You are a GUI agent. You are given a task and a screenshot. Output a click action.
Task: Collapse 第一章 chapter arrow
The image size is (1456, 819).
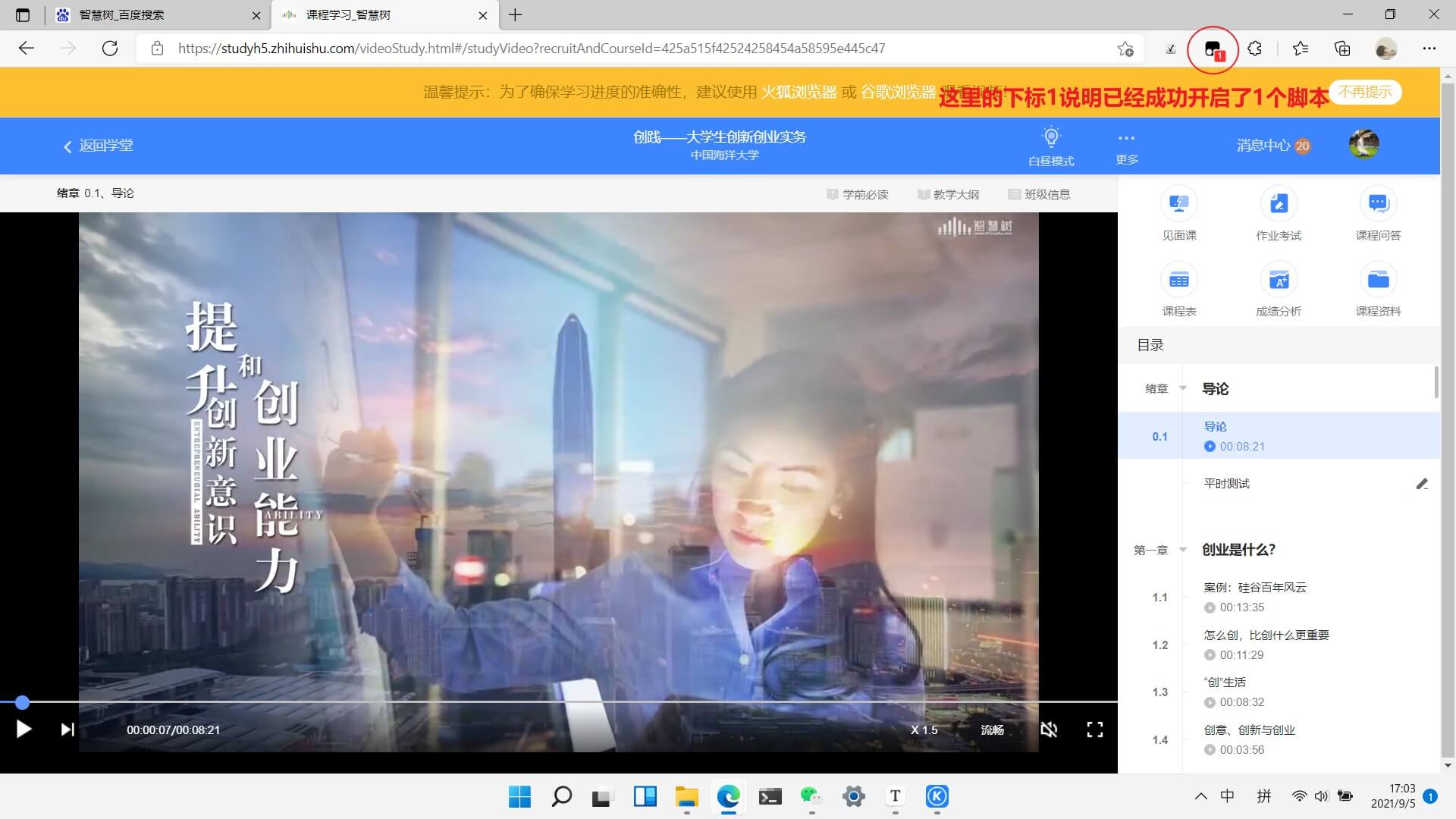click(x=1182, y=550)
